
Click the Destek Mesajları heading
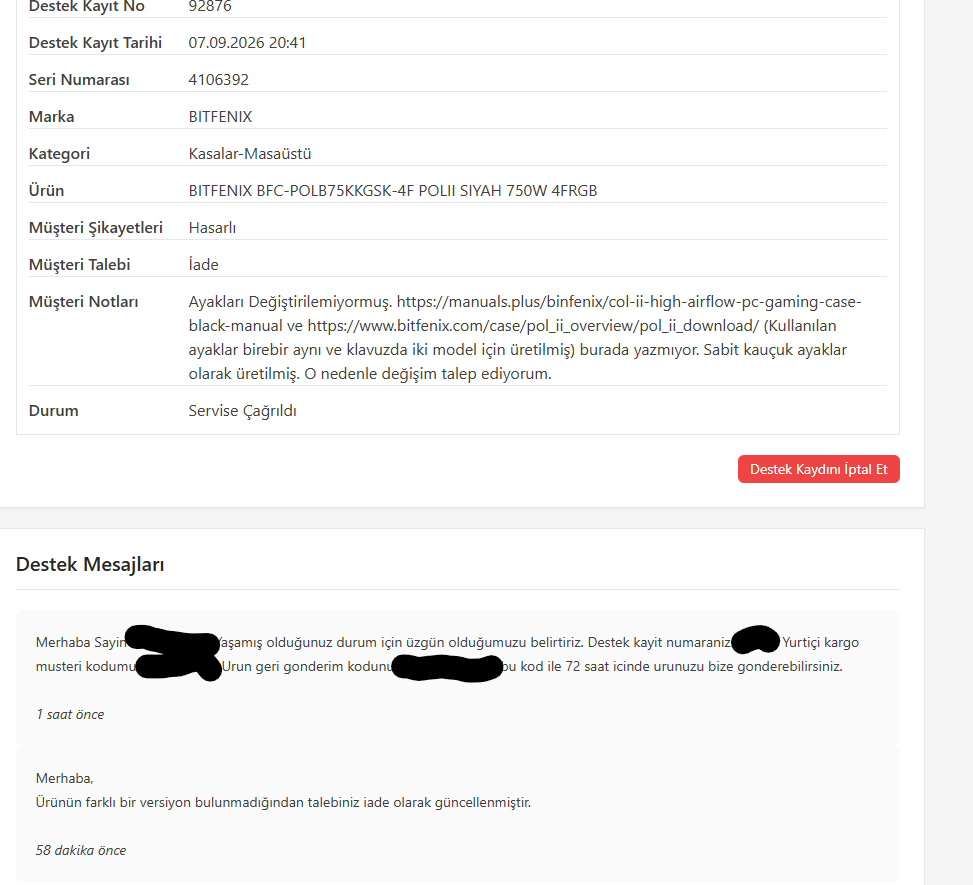90,564
